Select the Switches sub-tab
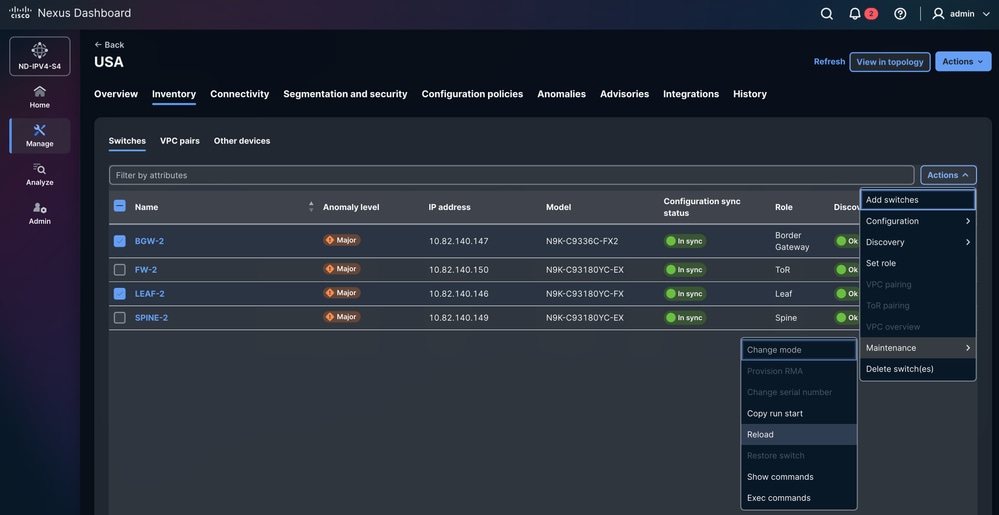 [x=127, y=141]
